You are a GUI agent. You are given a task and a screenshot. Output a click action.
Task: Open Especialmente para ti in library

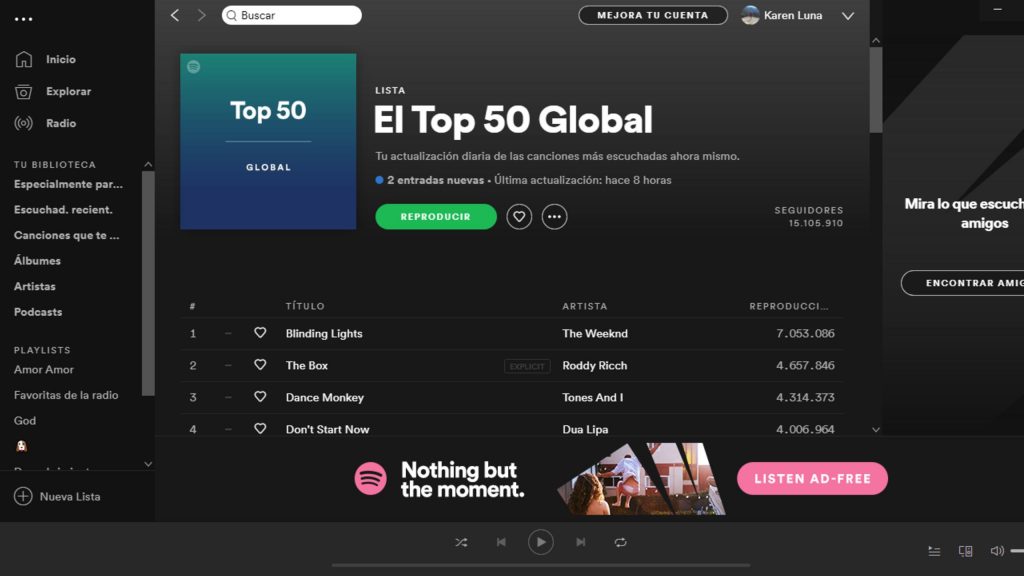click(68, 184)
